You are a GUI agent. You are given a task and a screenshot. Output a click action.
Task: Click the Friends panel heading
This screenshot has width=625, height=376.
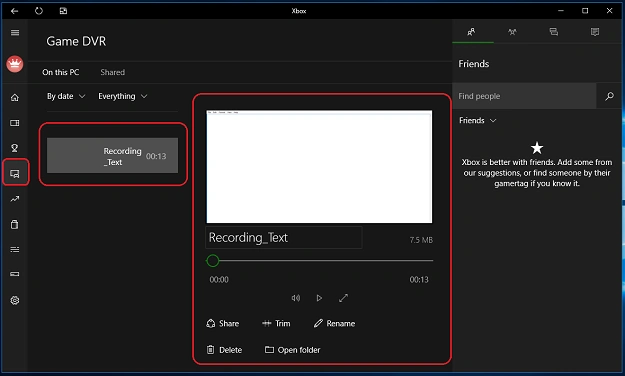[x=474, y=64]
